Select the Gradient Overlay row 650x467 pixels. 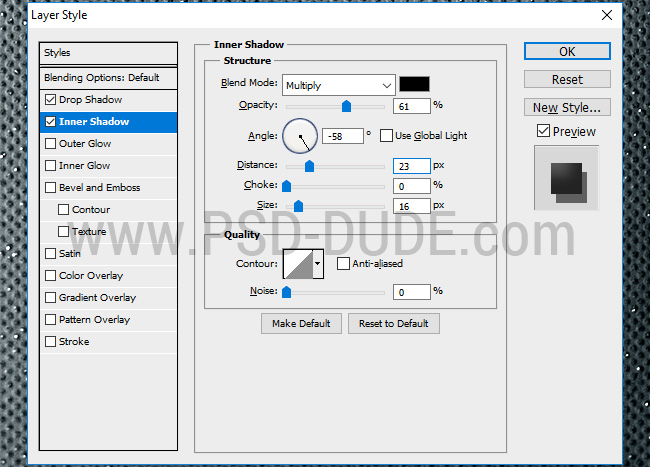pyautogui.click(x=109, y=298)
